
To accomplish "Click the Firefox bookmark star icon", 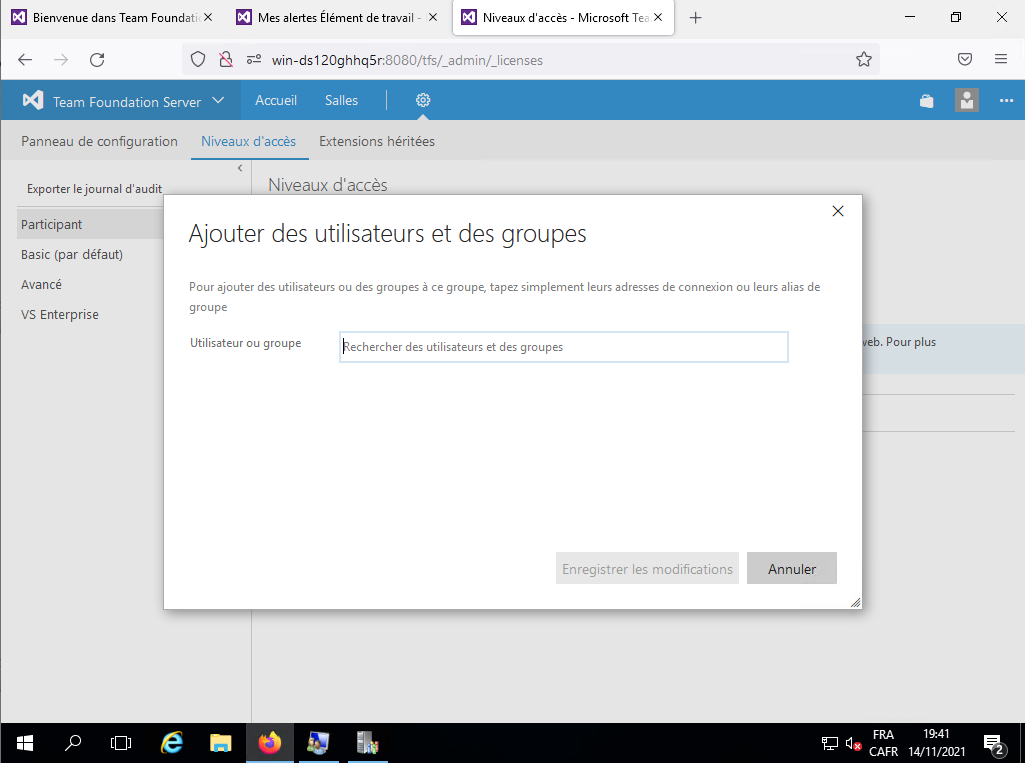I will pyautogui.click(x=864, y=60).
